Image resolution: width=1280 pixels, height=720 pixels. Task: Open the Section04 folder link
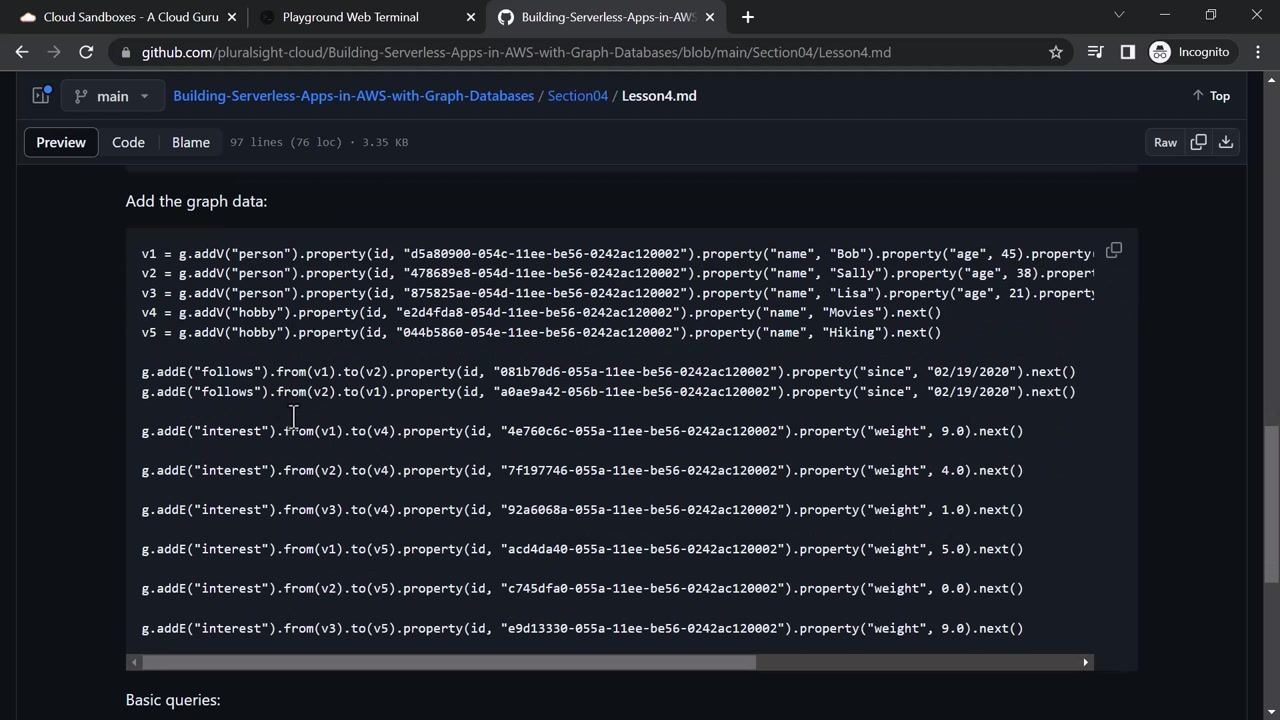(577, 96)
